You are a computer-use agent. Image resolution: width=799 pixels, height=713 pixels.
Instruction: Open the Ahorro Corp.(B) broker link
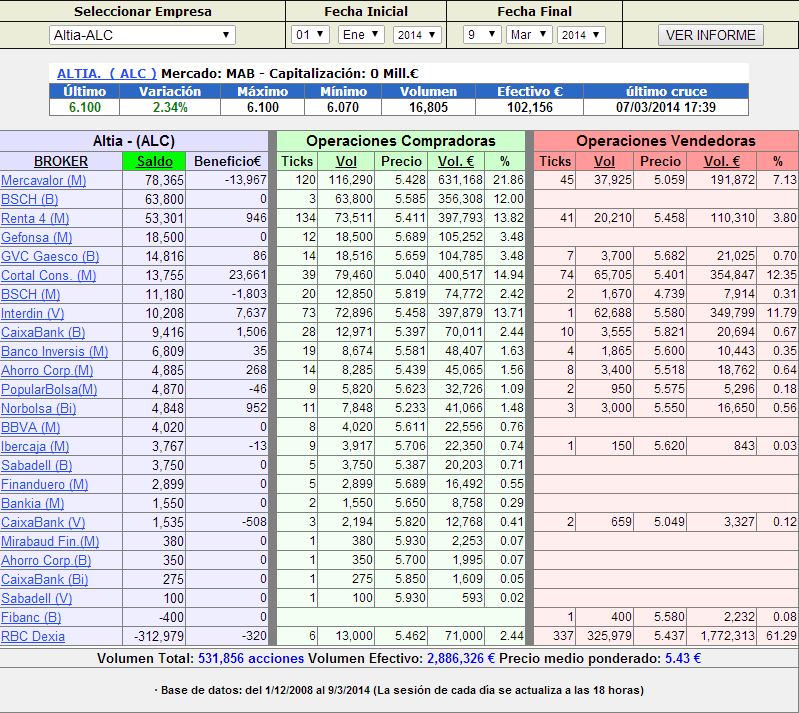coord(46,561)
